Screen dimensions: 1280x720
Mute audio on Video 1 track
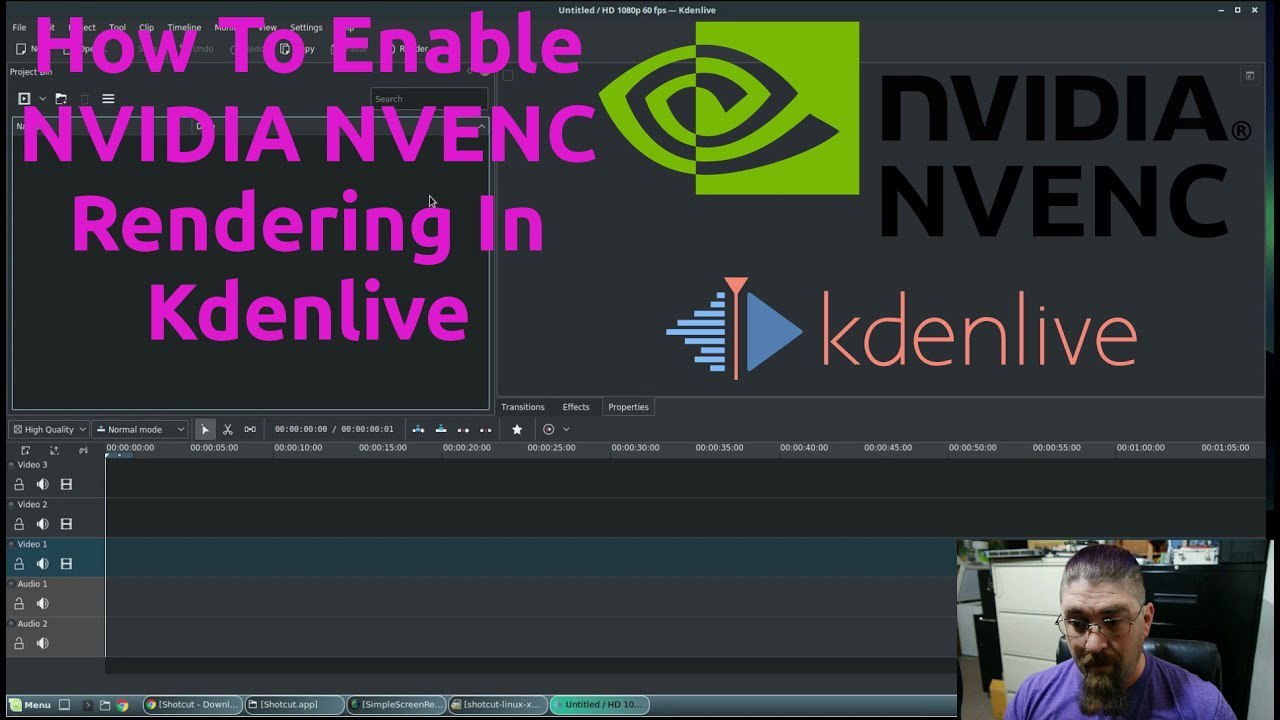point(42,564)
